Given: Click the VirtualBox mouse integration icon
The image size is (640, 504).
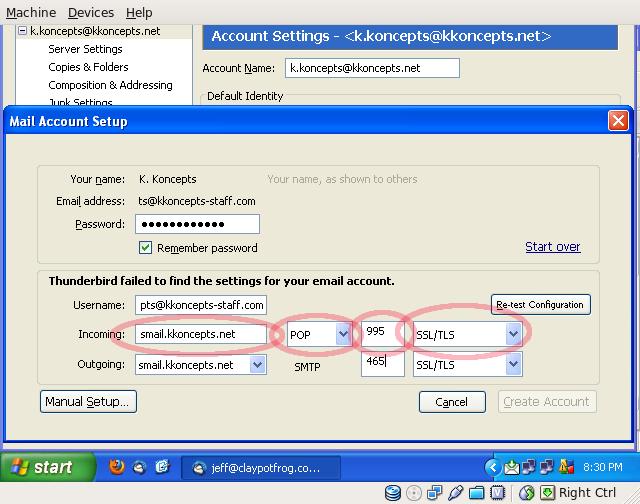Looking at the screenshot, I should [x=527, y=493].
